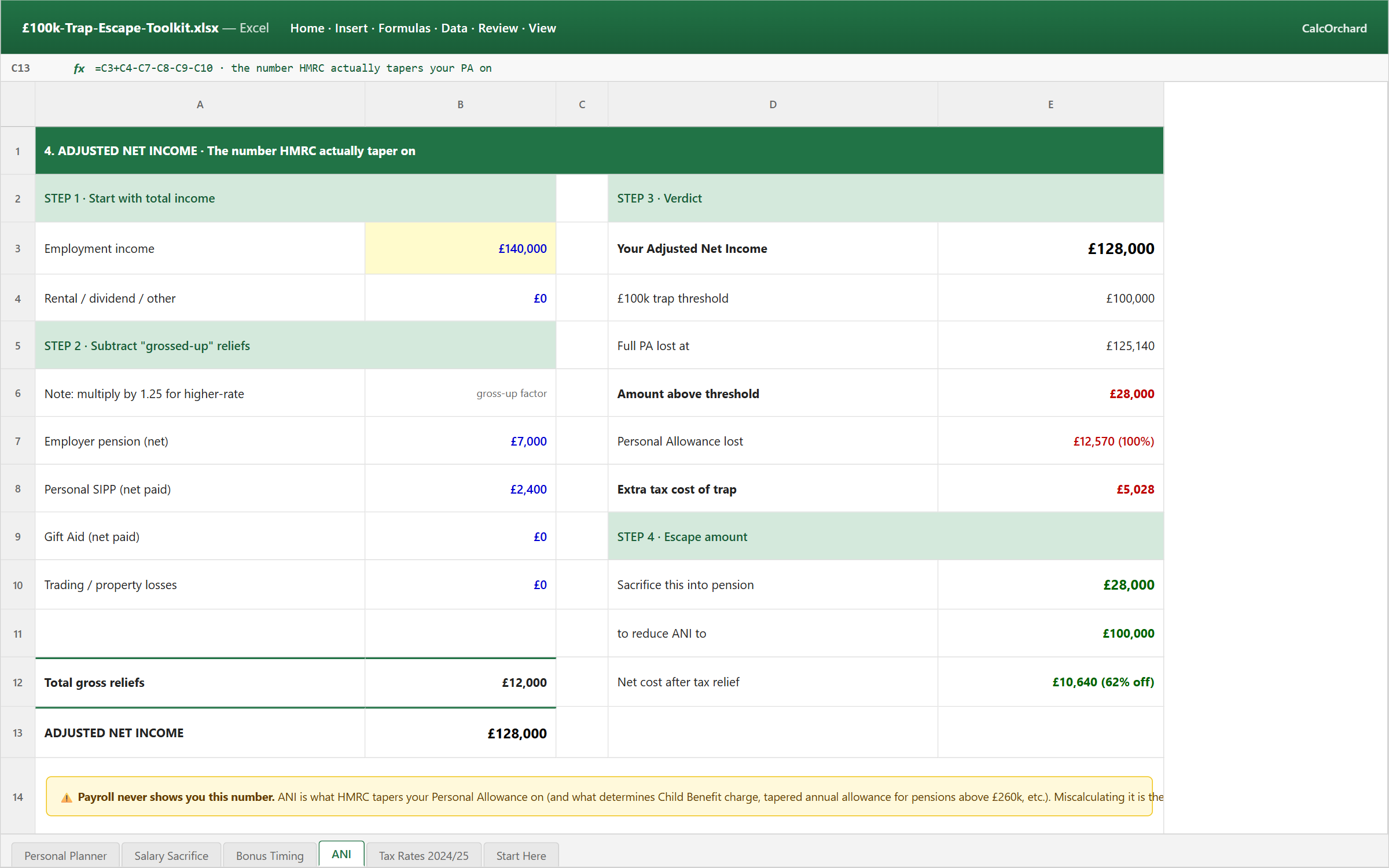
Task: Click the Total gross reliefs £12,000 cell
Action: tap(460, 682)
